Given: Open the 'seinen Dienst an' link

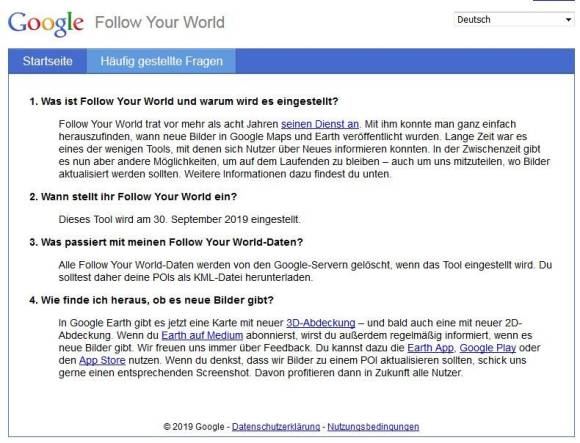Looking at the screenshot, I should pos(320,124).
